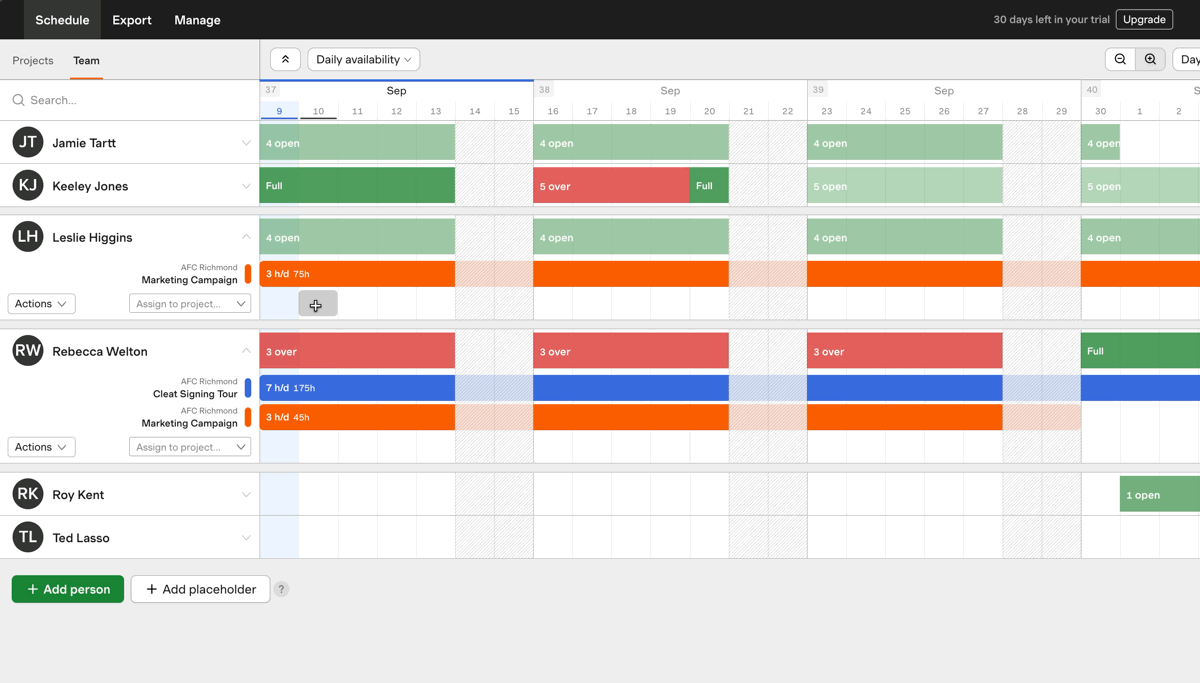Click the Upgrade button
The width and height of the screenshot is (1200, 683).
(1144, 20)
